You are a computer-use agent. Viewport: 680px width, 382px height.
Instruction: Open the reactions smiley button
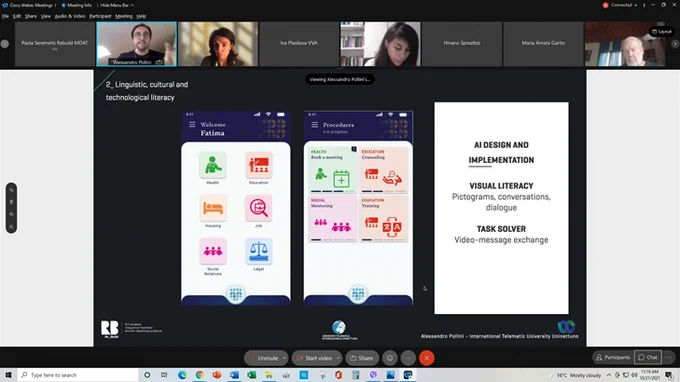390,358
